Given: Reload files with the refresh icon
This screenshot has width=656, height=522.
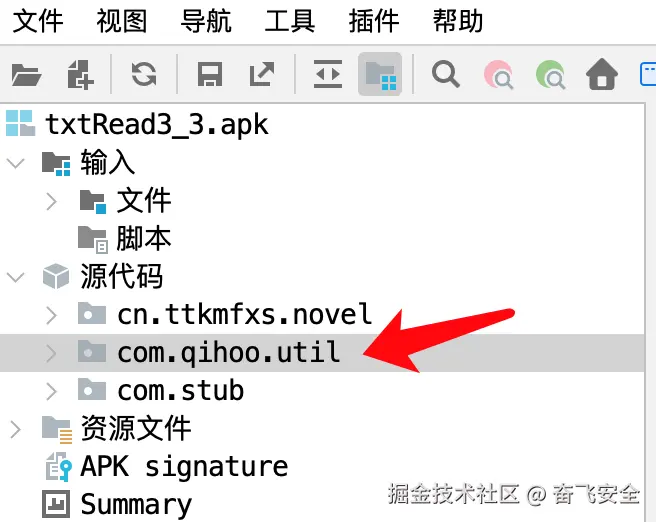Looking at the screenshot, I should click(x=144, y=74).
